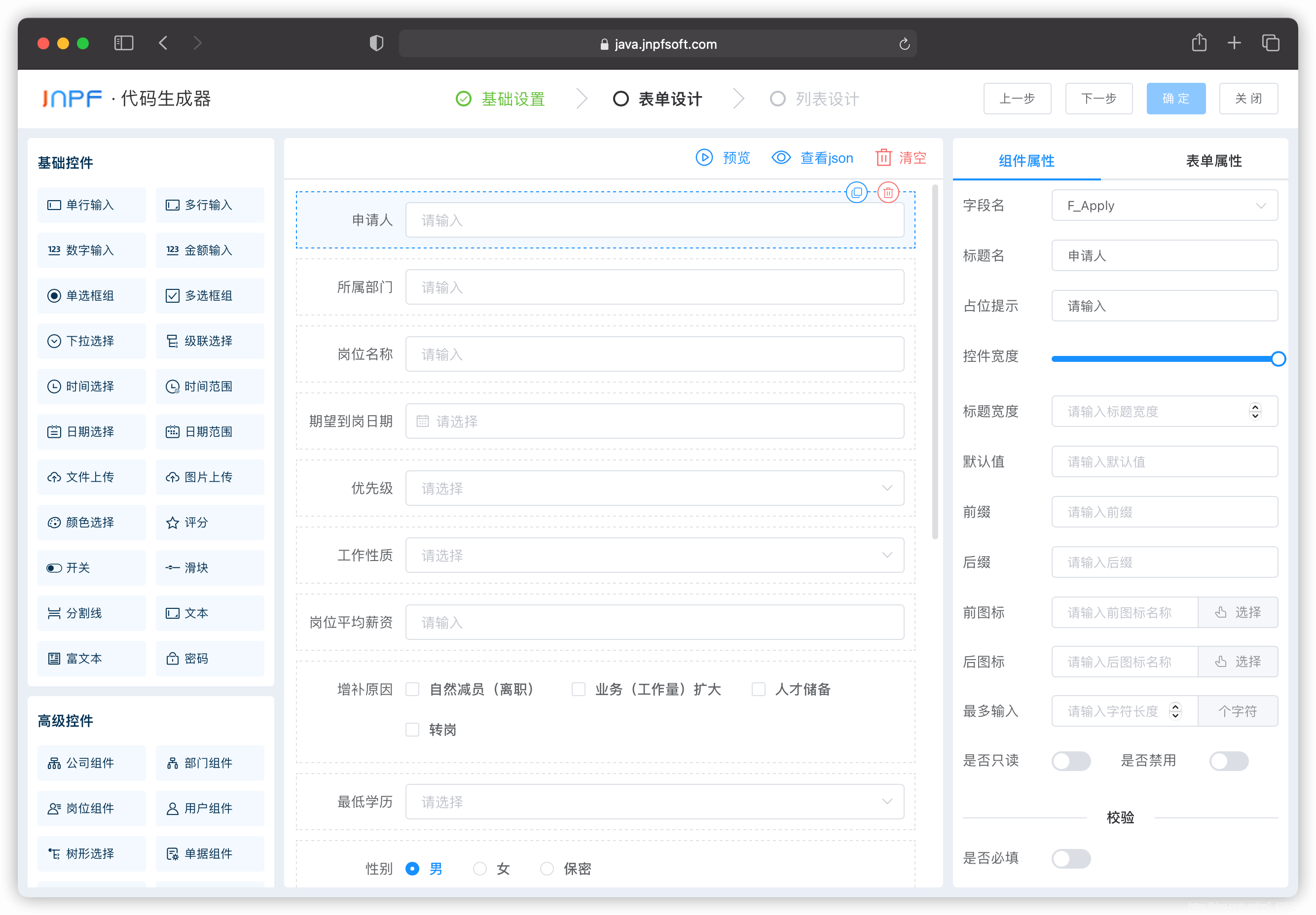The width and height of the screenshot is (1316, 915).
Task: Toggle the 是否必填 switch
Action: pyautogui.click(x=1071, y=858)
